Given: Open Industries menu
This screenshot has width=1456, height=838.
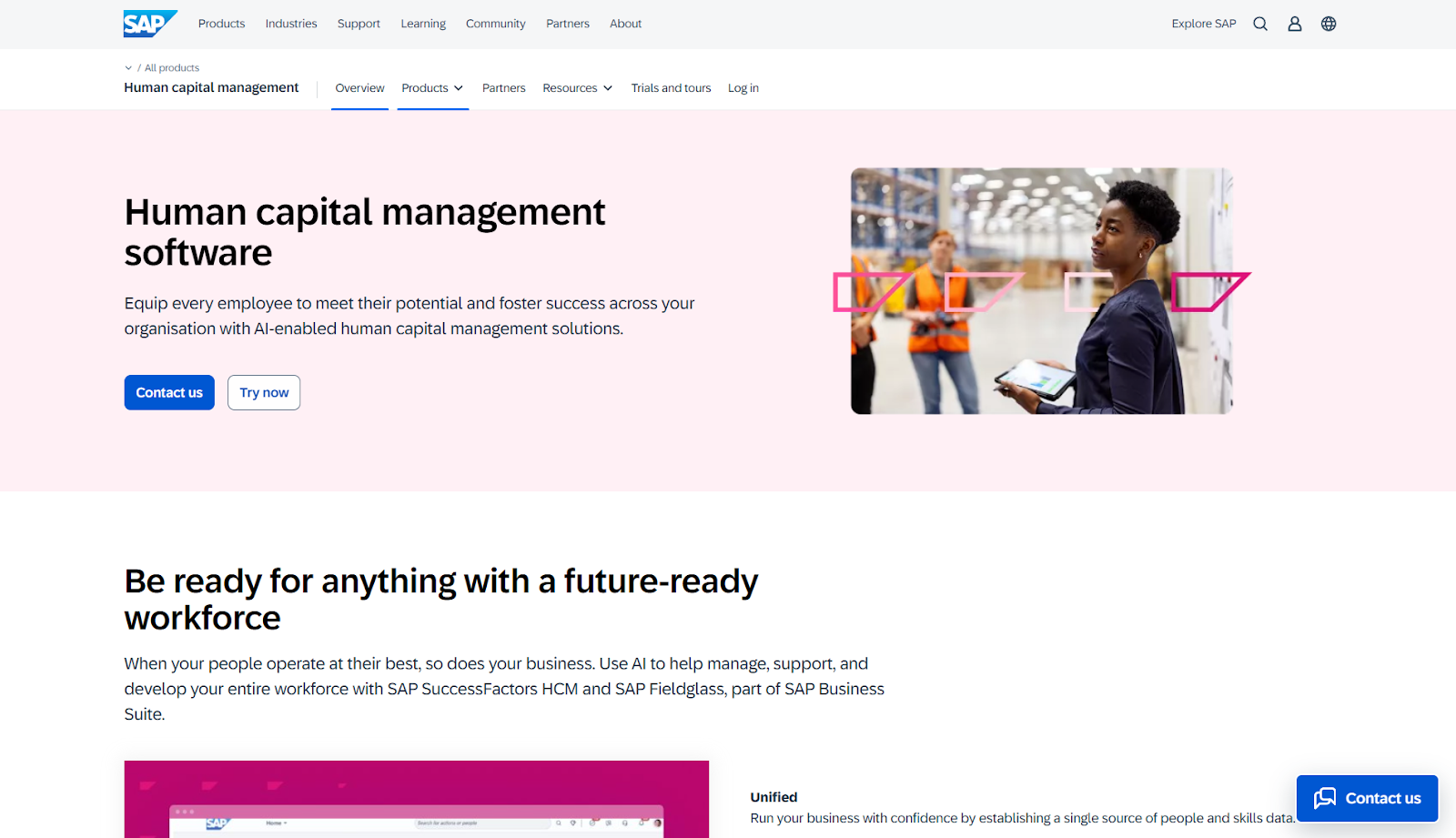Looking at the screenshot, I should pyautogui.click(x=291, y=24).
